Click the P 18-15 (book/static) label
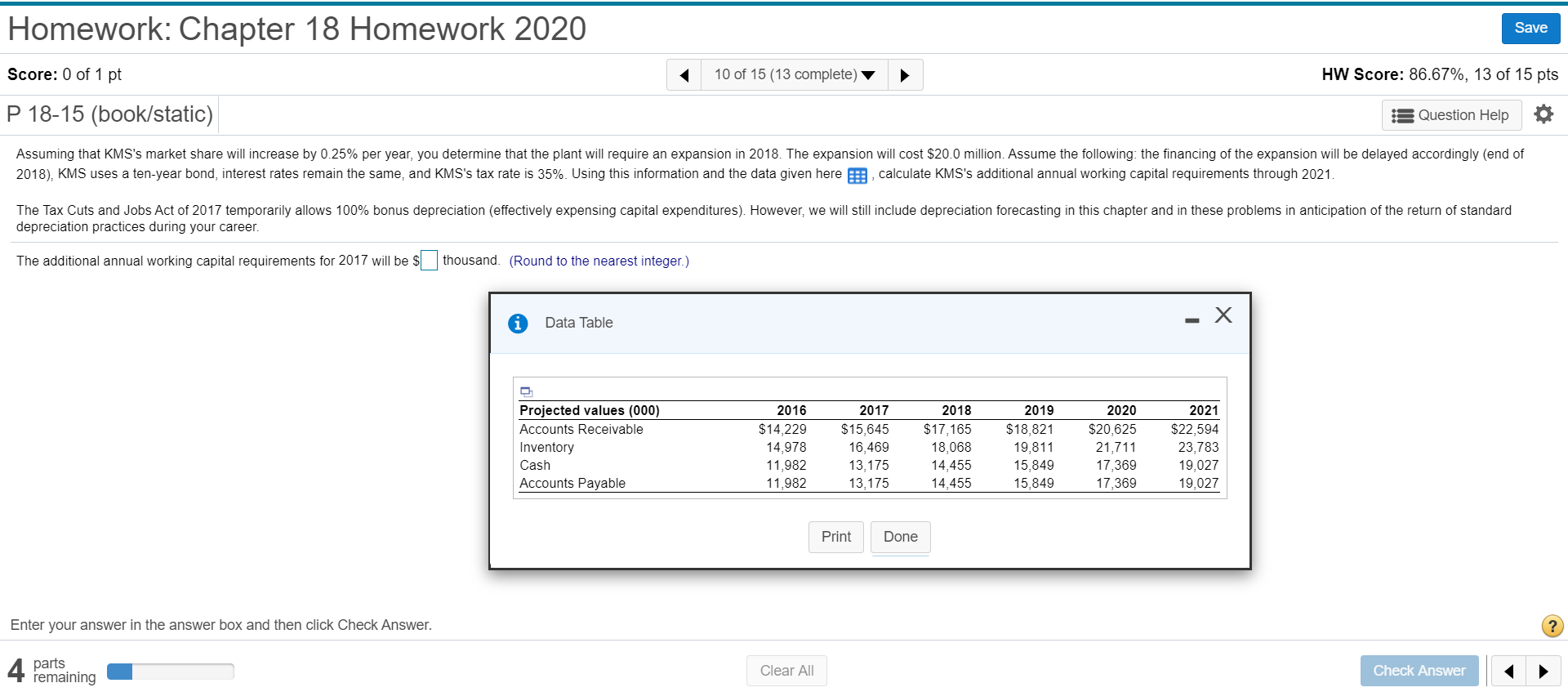The width and height of the screenshot is (1568, 692). pos(110,114)
